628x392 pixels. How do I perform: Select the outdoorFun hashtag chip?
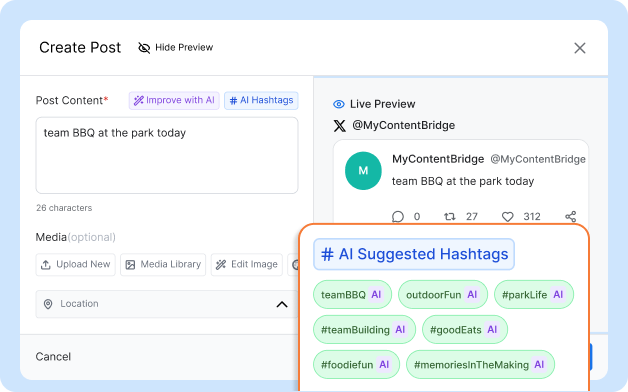point(443,295)
